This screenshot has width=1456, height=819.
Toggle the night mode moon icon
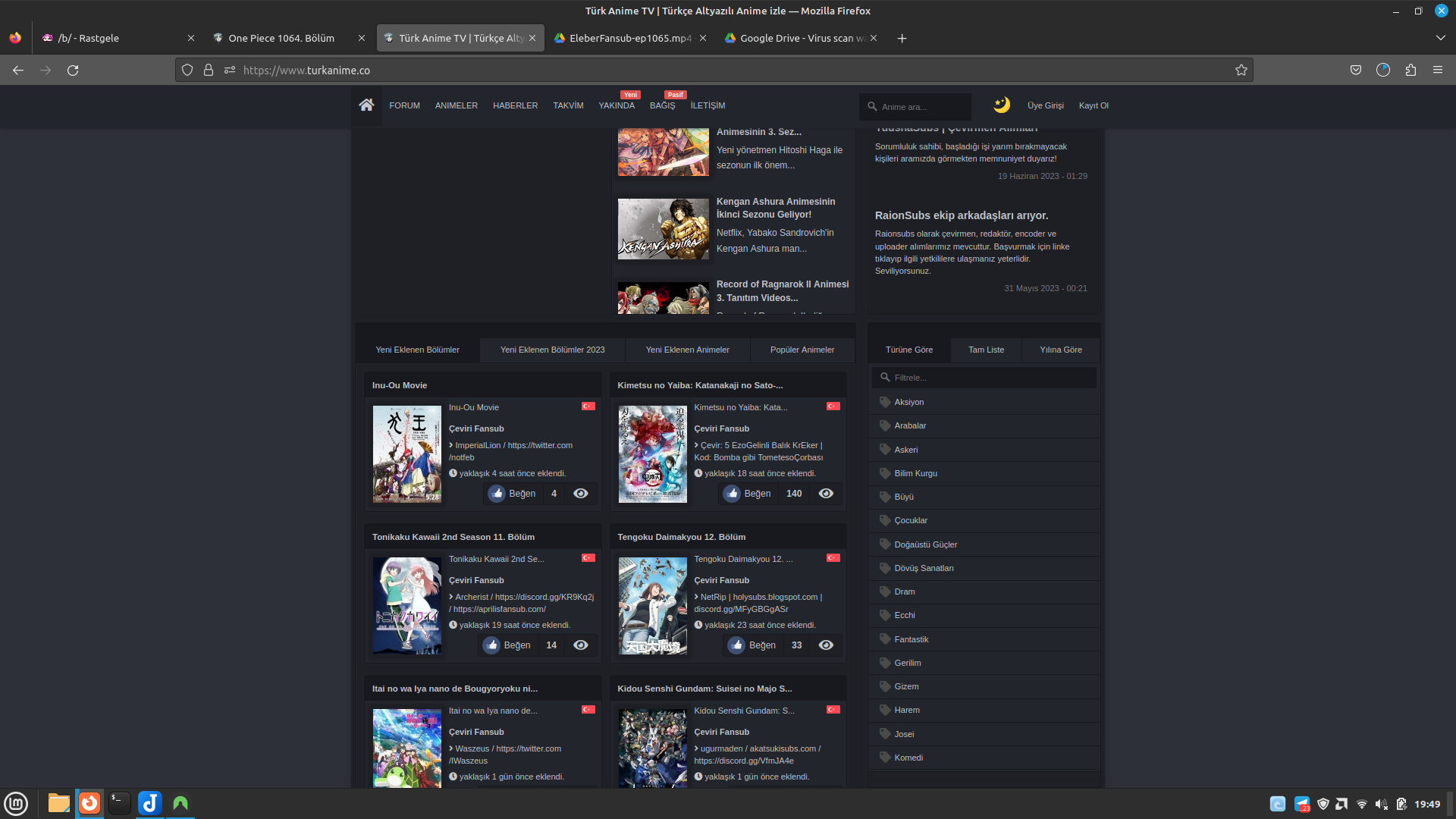tap(1002, 105)
